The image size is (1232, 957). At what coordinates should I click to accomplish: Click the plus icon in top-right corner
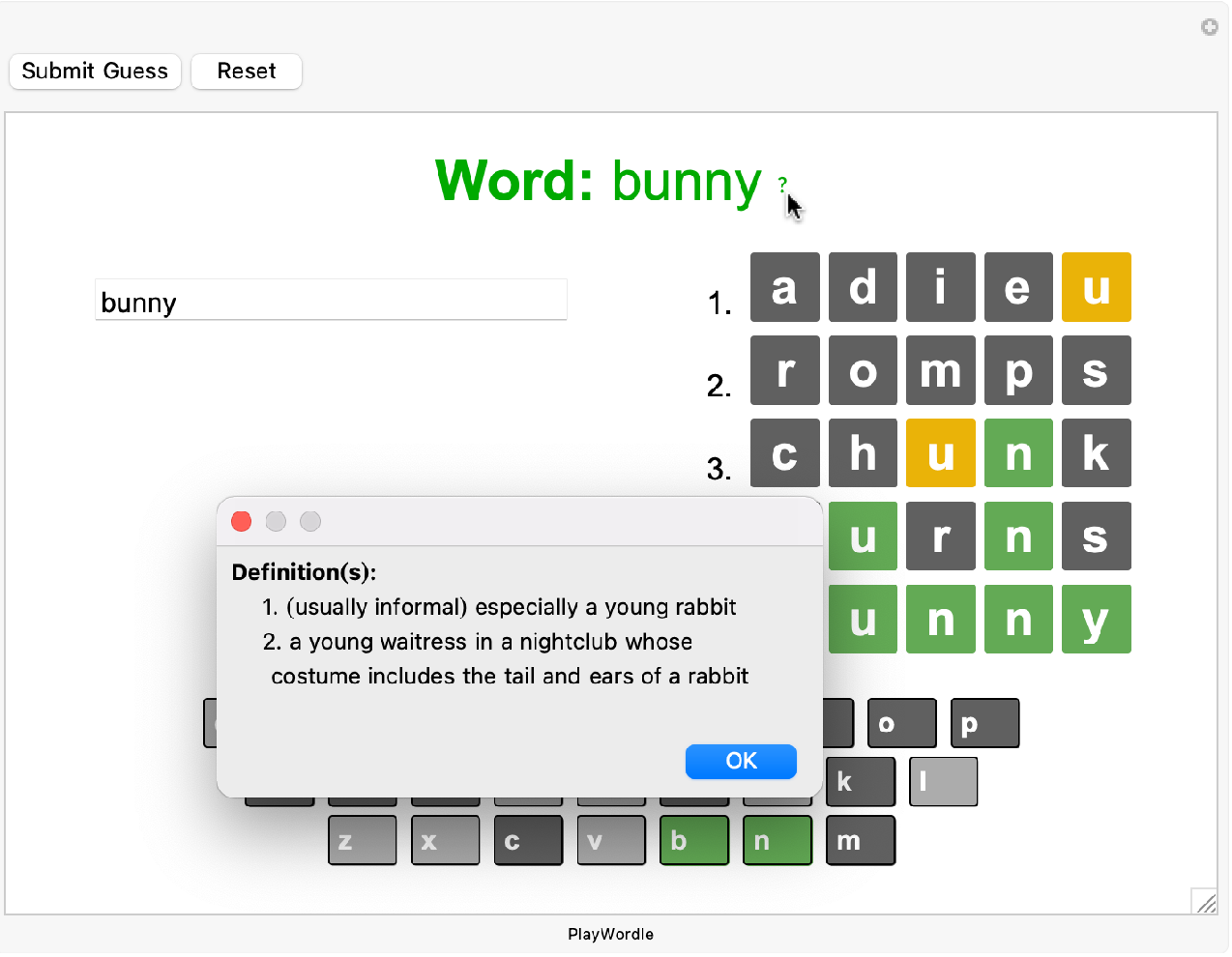coord(1209,27)
